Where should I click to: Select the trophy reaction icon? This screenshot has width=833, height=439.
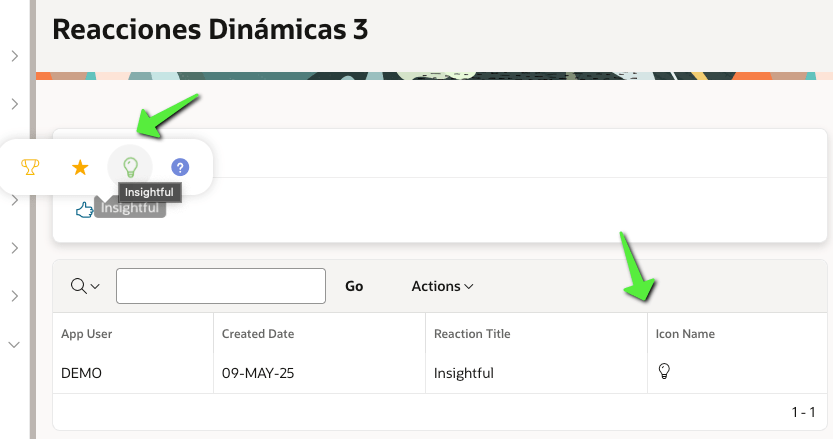(x=31, y=167)
